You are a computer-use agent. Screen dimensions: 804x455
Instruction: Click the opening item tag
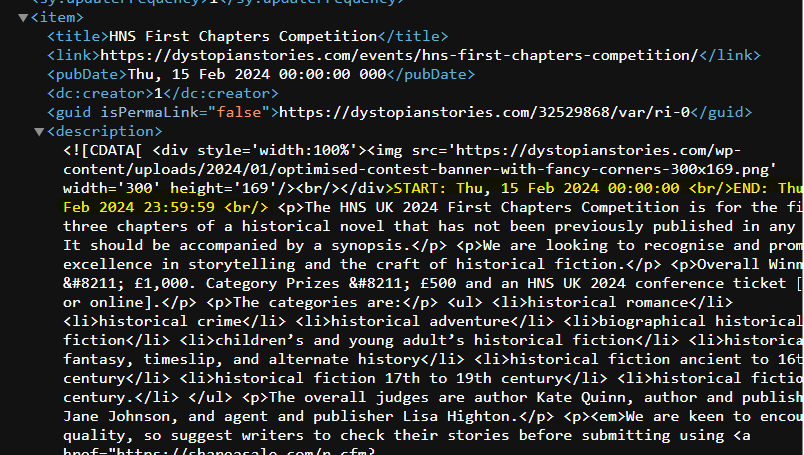[x=57, y=17]
